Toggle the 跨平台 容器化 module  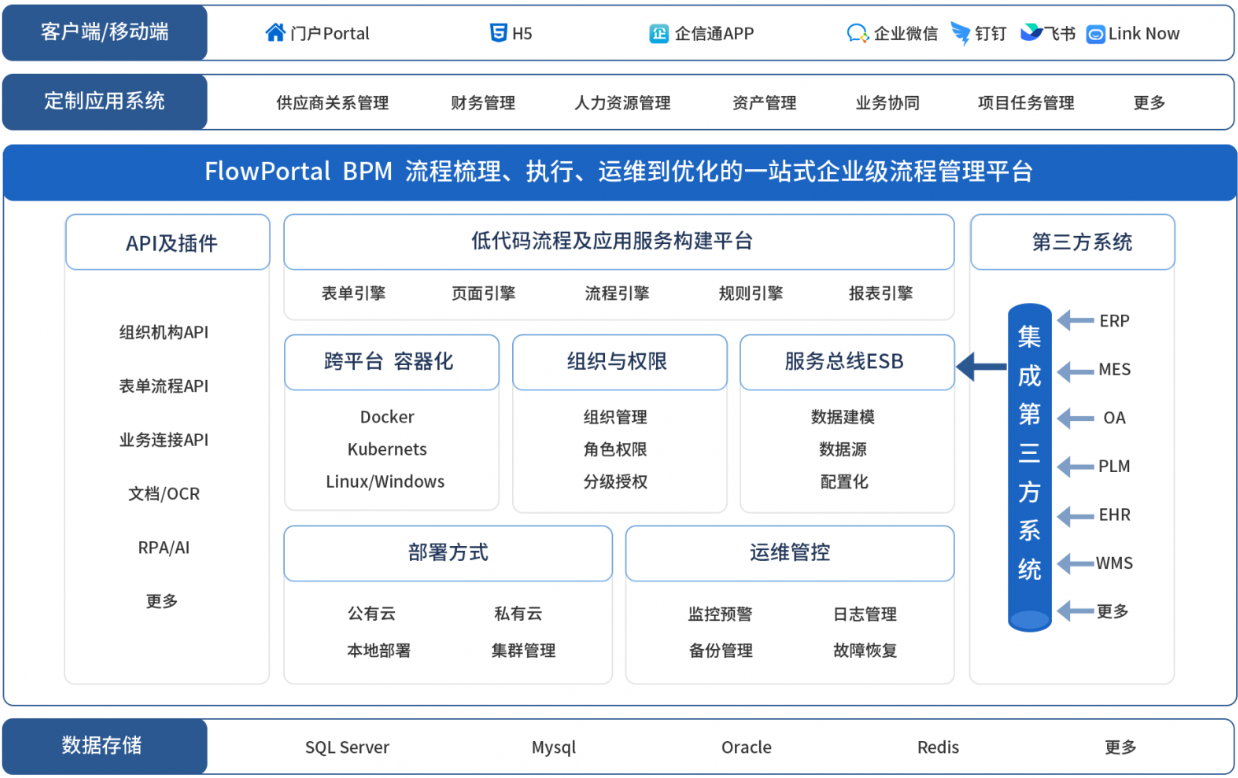[x=391, y=362]
